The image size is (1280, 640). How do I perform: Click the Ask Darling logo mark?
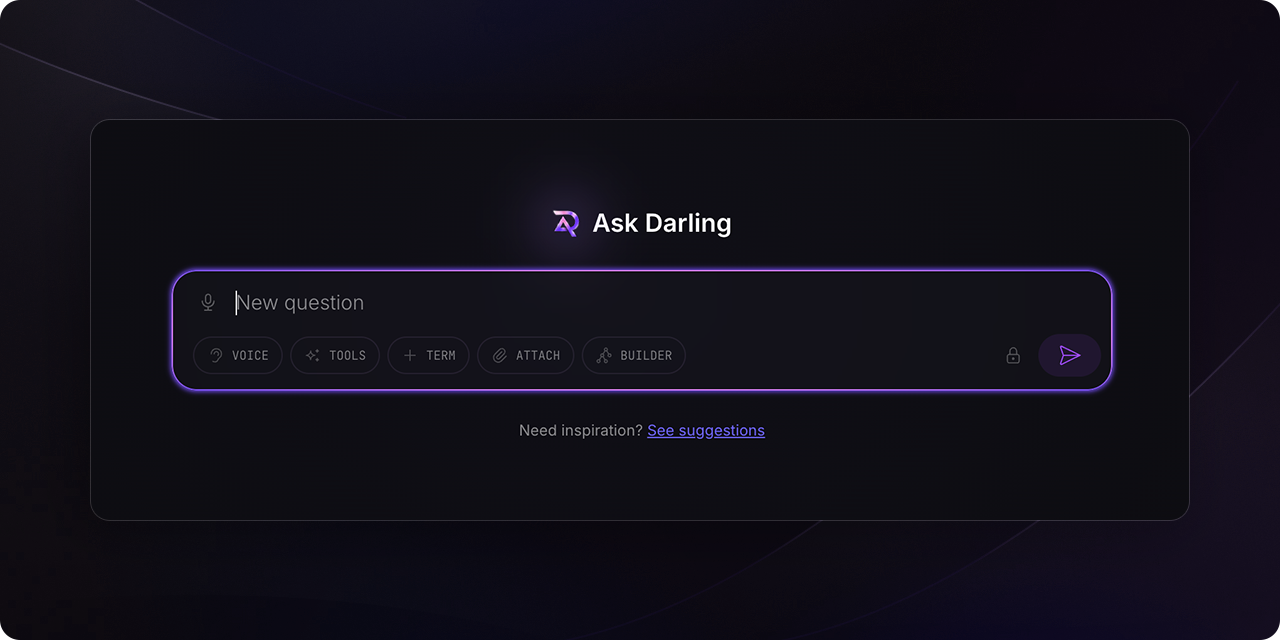(566, 223)
